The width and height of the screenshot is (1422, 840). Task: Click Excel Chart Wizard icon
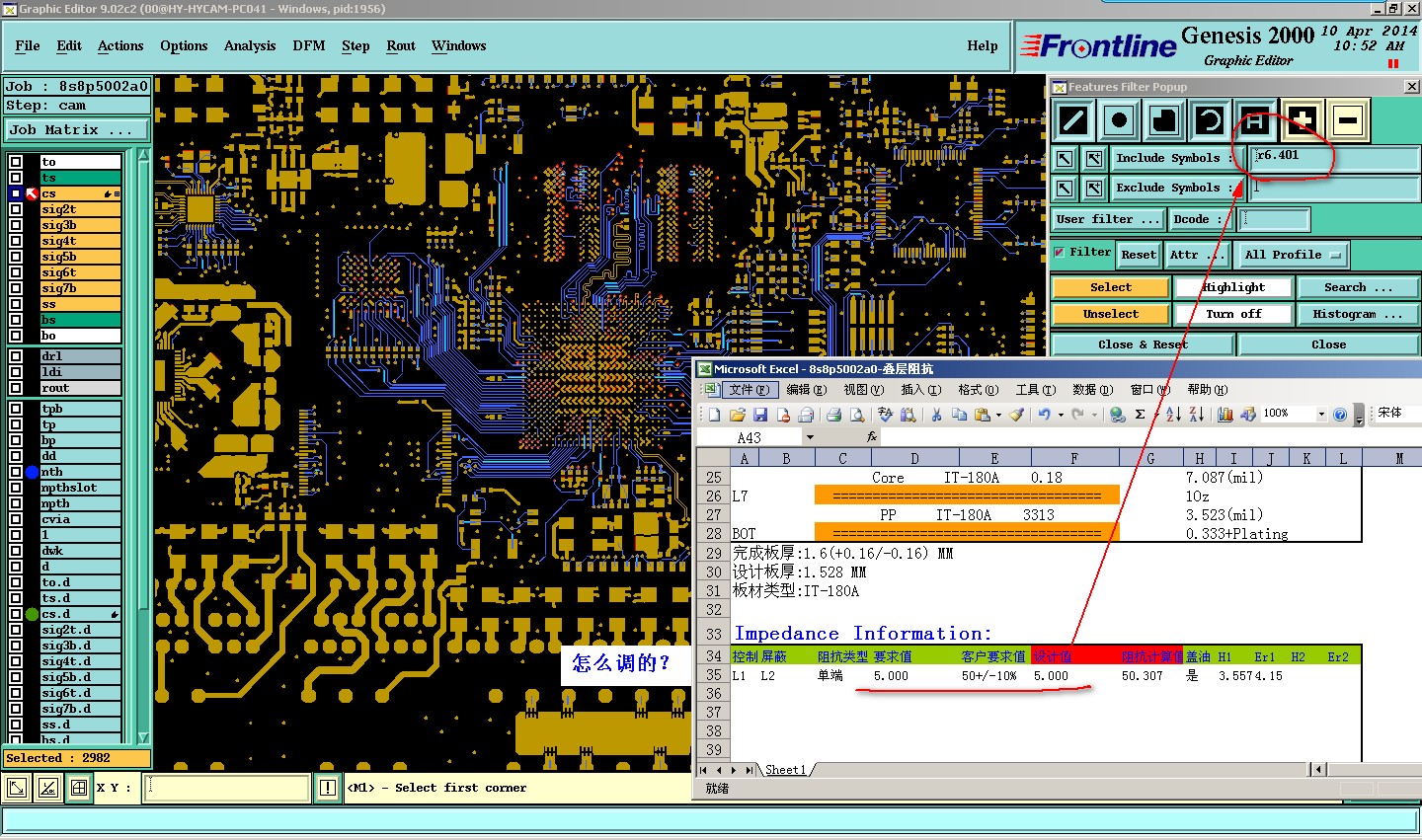[1225, 415]
